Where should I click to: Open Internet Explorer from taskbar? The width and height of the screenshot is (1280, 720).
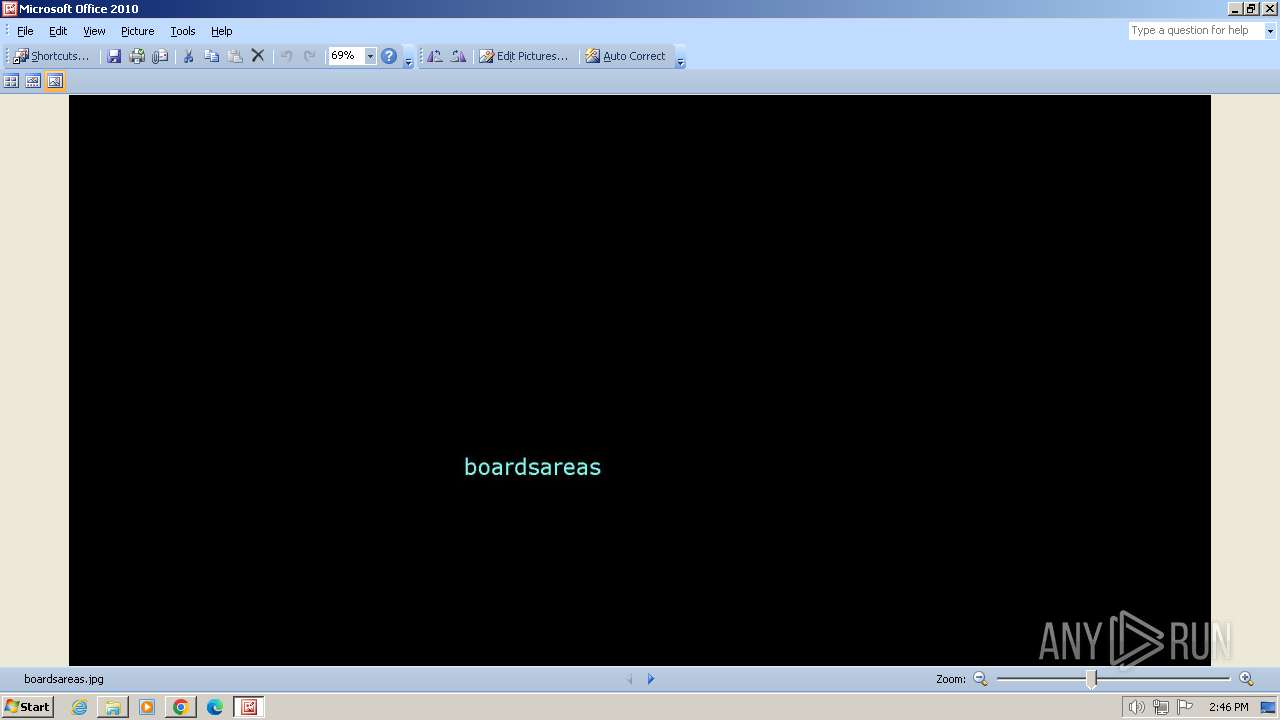(79, 707)
